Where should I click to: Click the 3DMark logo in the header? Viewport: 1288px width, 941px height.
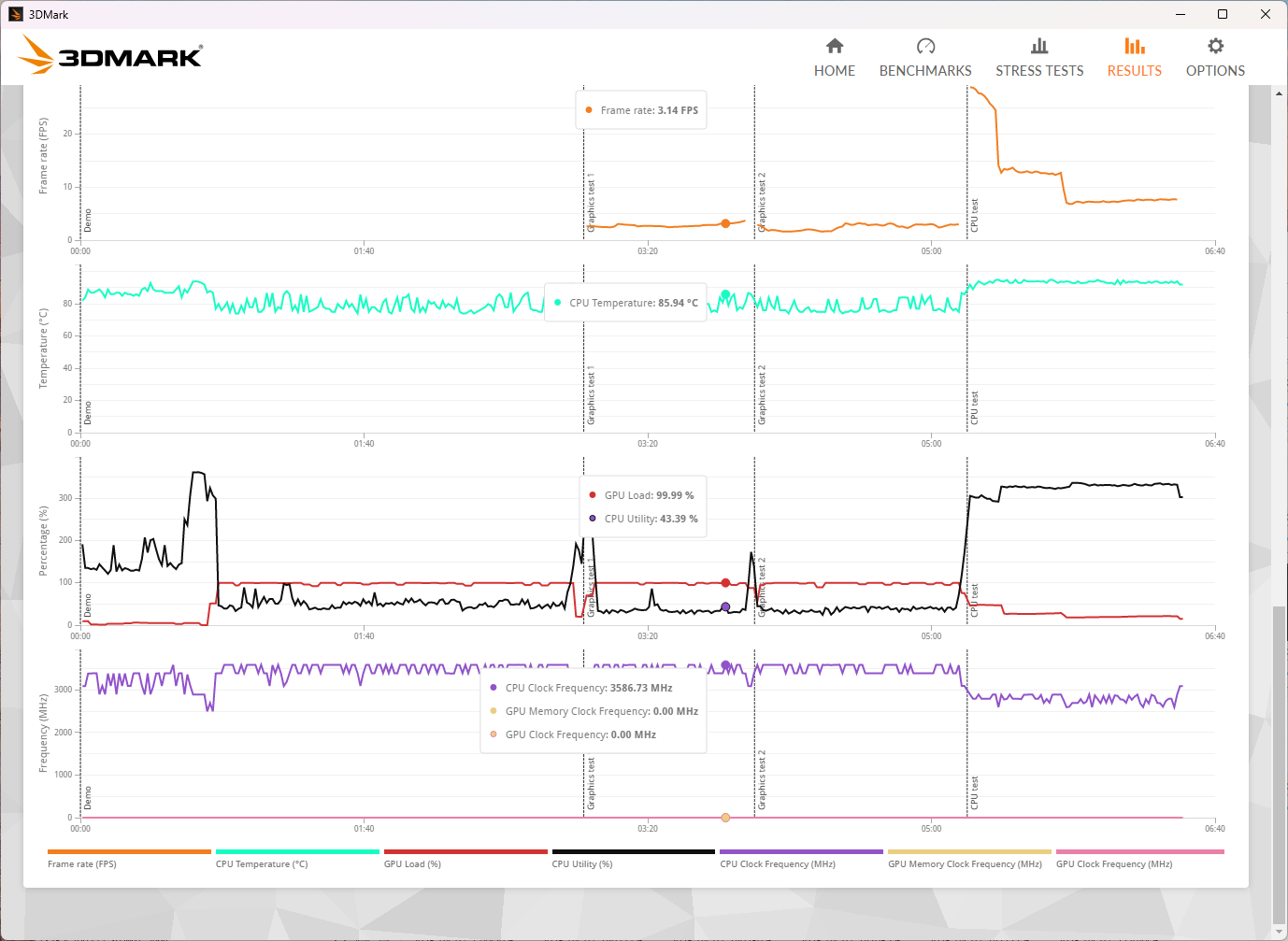tap(110, 56)
